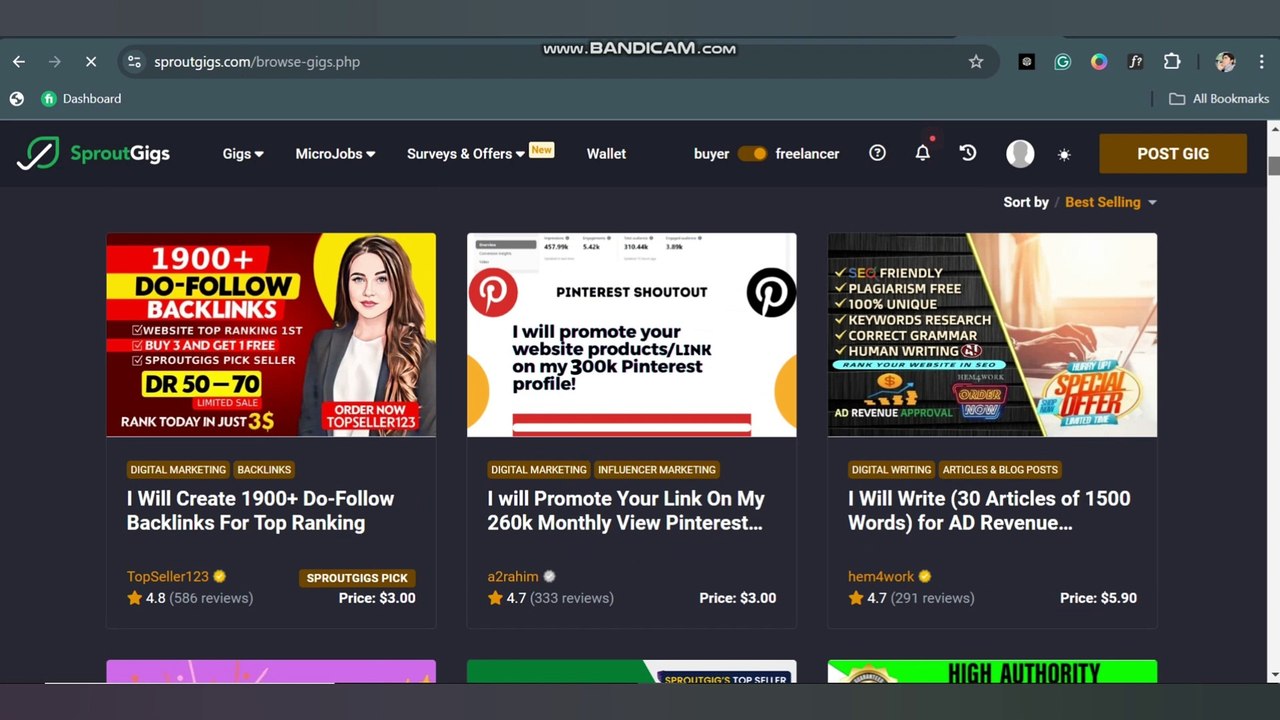Visit seller TopSeller123 profile
1280x720 pixels.
[x=168, y=576]
